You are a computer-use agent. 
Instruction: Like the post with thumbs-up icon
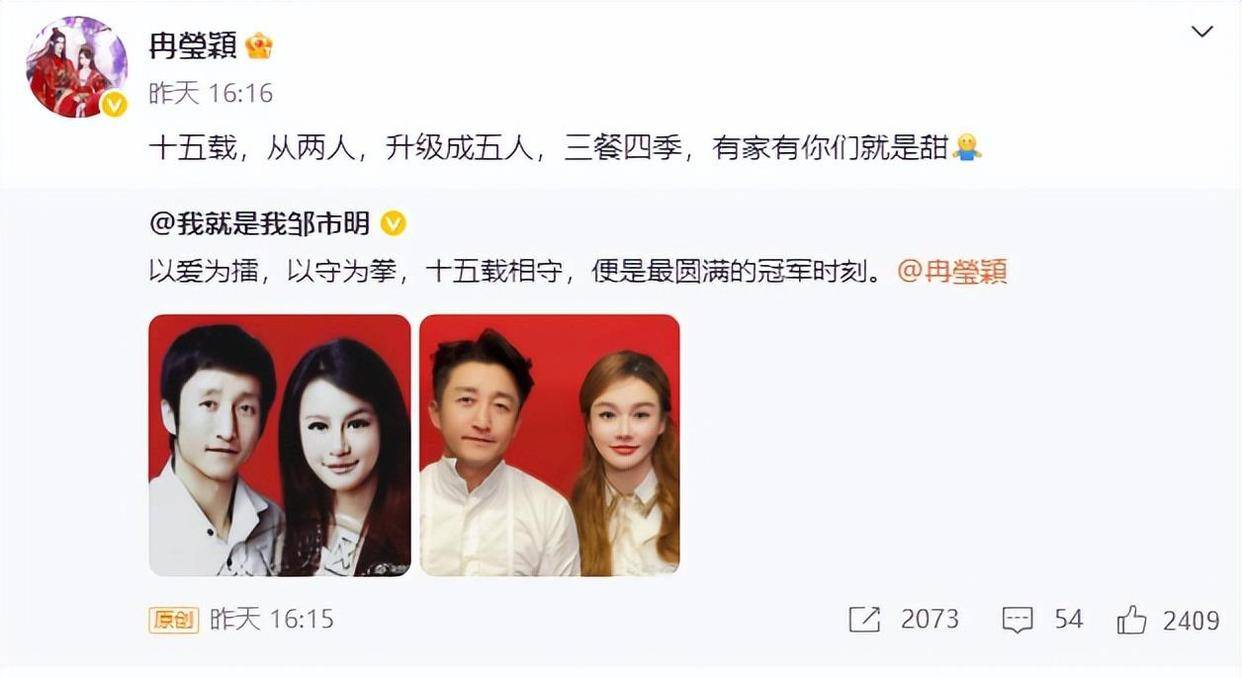1132,620
